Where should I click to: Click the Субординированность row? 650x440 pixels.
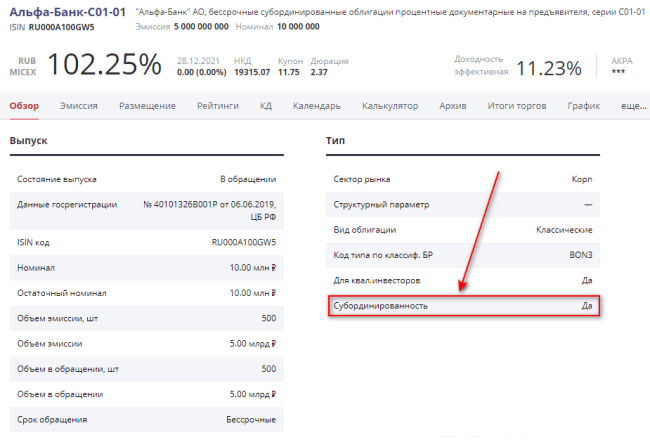point(464,305)
